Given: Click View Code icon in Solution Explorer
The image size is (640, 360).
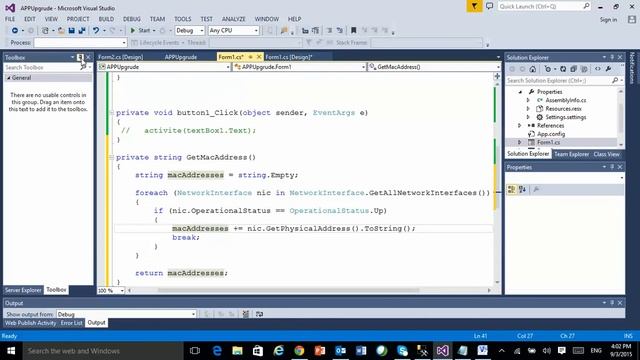Looking at the screenshot, I should click(598, 69).
